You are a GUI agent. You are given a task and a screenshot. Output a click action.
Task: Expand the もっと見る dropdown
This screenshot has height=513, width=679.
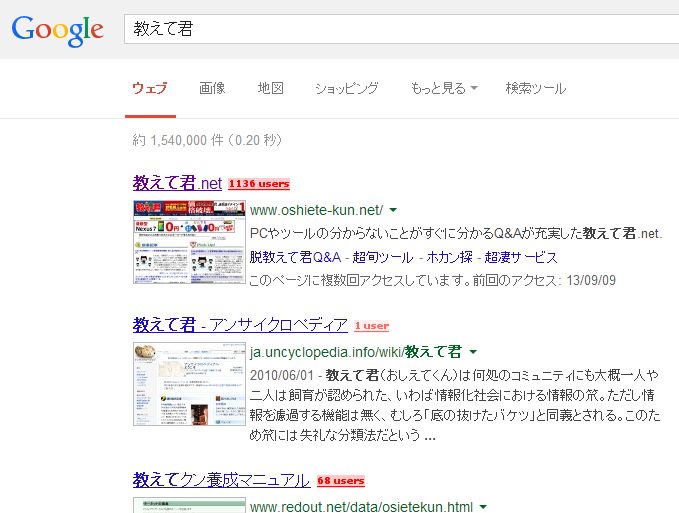(x=443, y=88)
